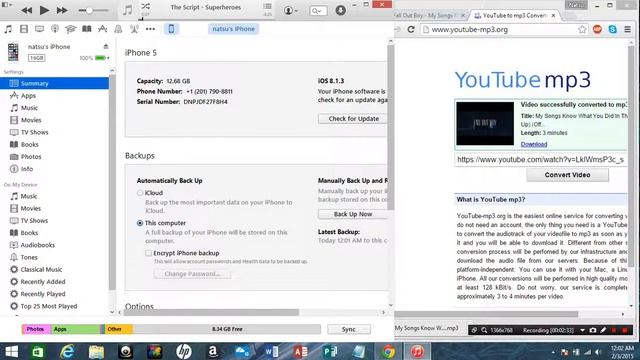Click the YouTube URL input field
Screen dimensions: 640x360
coord(541,160)
